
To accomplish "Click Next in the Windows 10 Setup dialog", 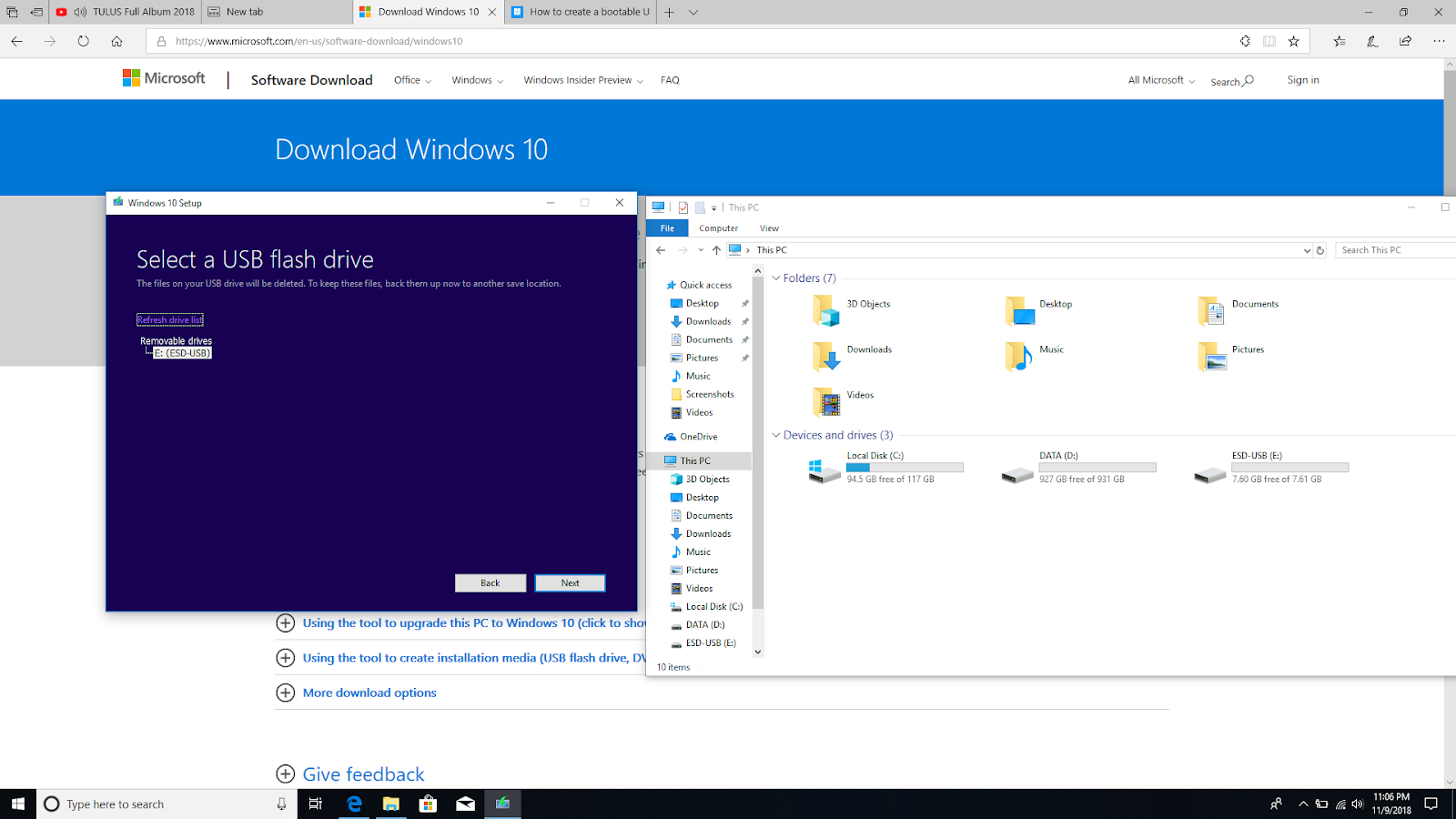I will (x=570, y=582).
